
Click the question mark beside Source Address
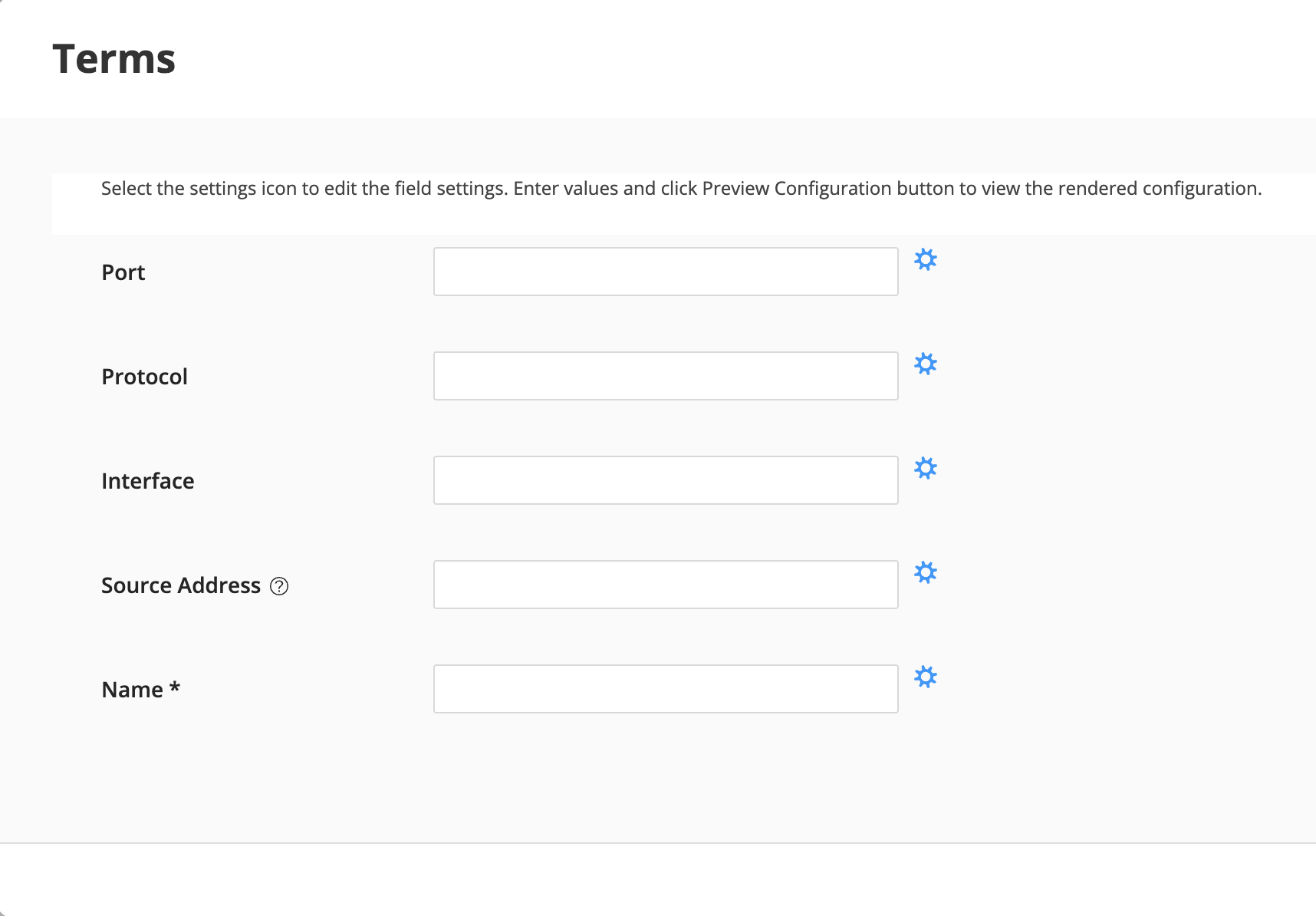281,585
